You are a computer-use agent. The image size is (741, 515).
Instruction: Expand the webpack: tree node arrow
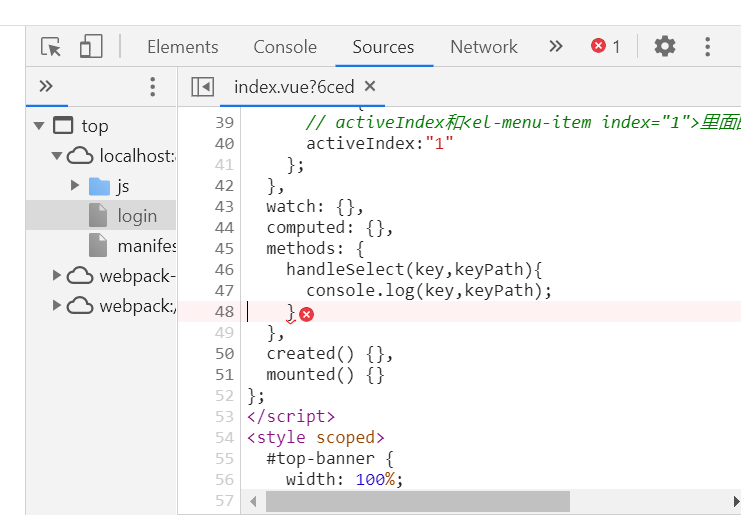coord(57,305)
